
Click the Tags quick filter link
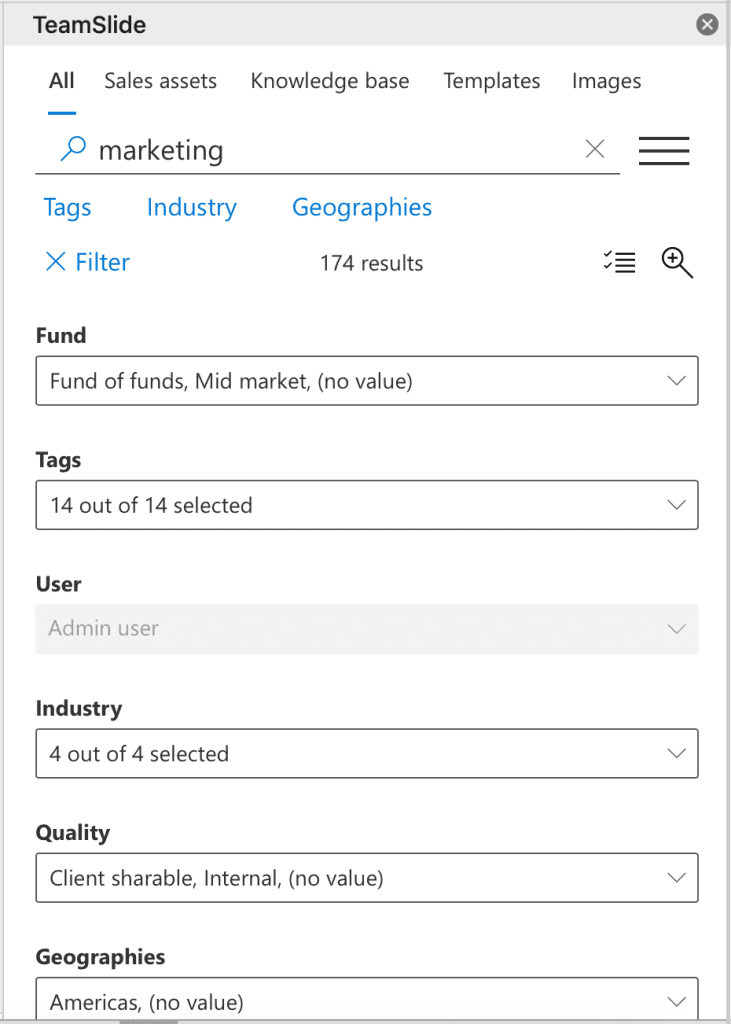pos(67,208)
